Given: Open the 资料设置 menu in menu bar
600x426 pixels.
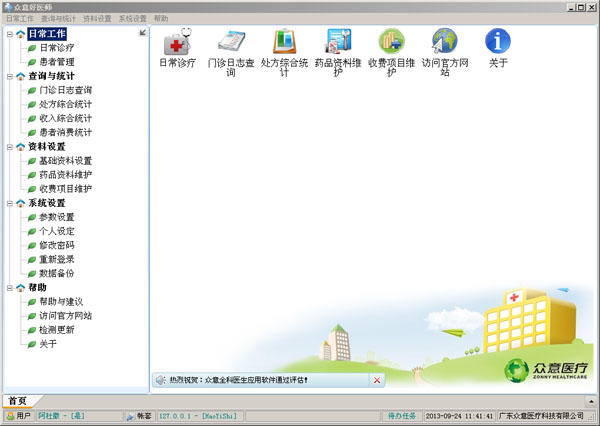Looking at the screenshot, I should [x=97, y=18].
